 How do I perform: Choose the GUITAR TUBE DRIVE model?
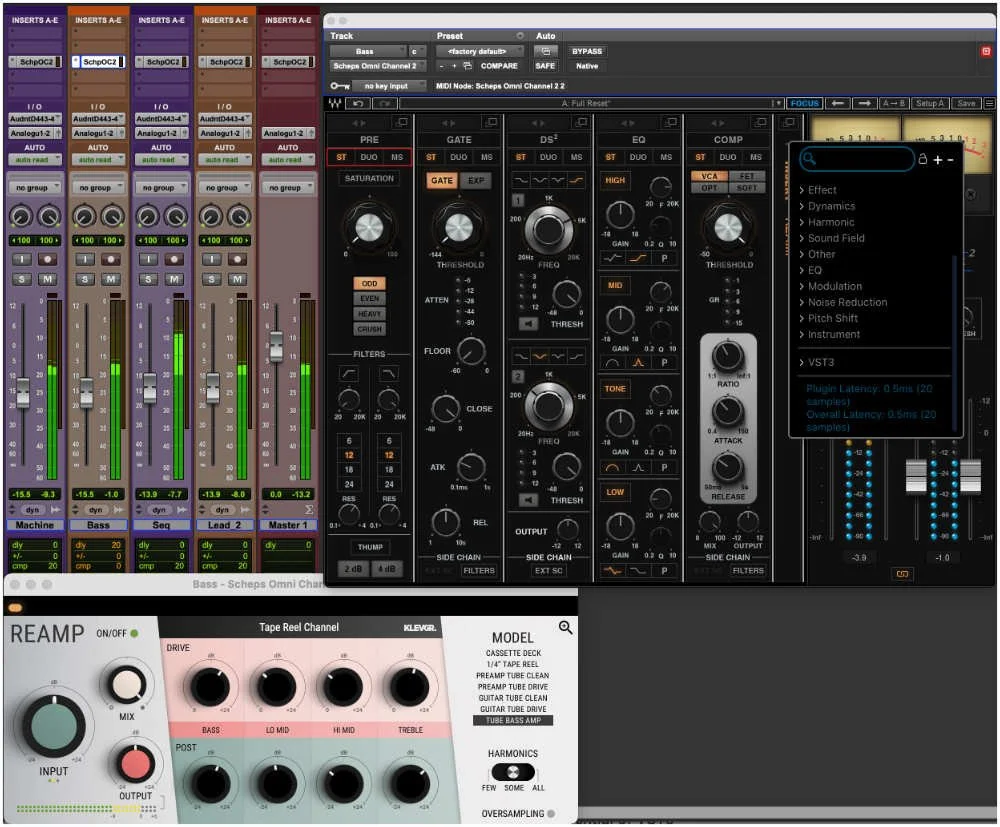[513, 709]
